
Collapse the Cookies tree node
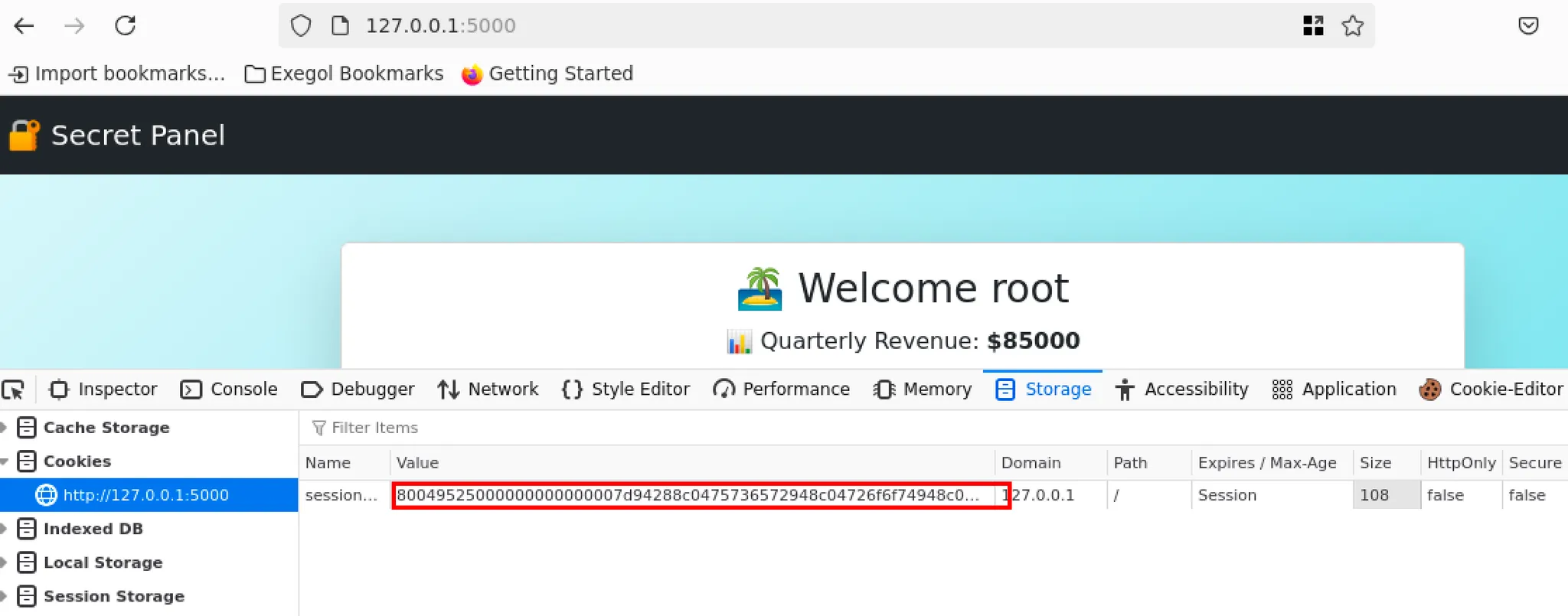[x=5, y=461]
